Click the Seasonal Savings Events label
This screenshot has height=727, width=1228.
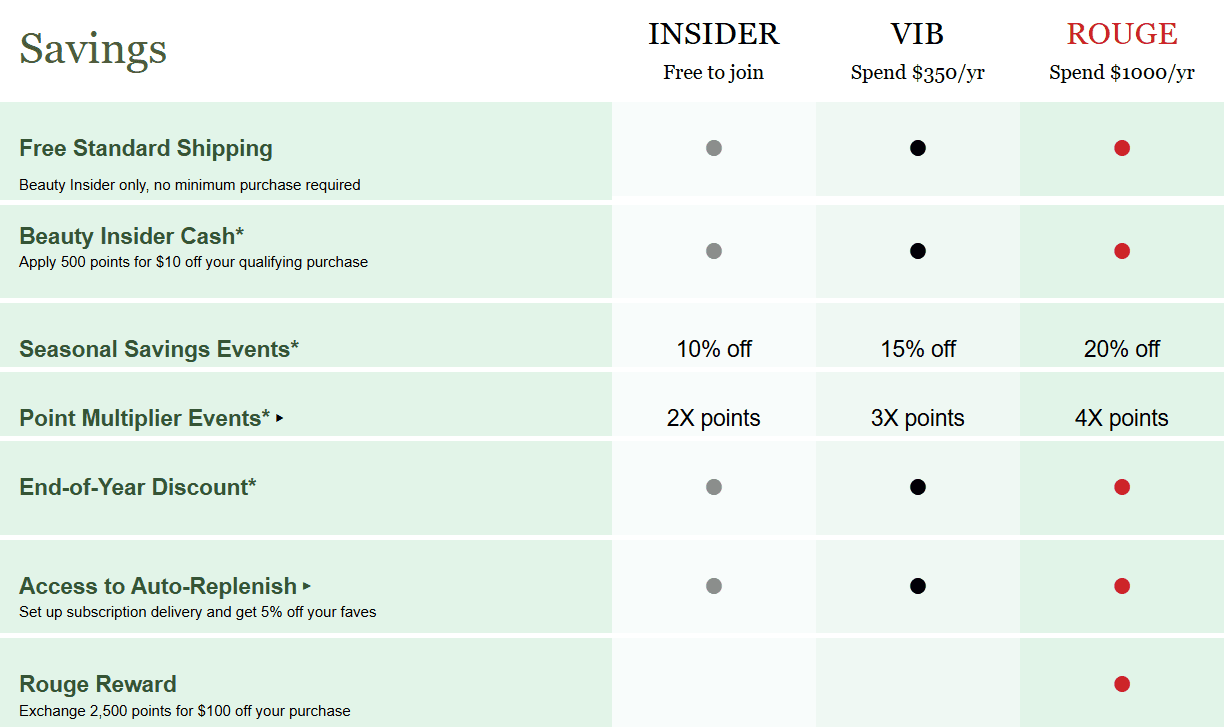(x=159, y=349)
